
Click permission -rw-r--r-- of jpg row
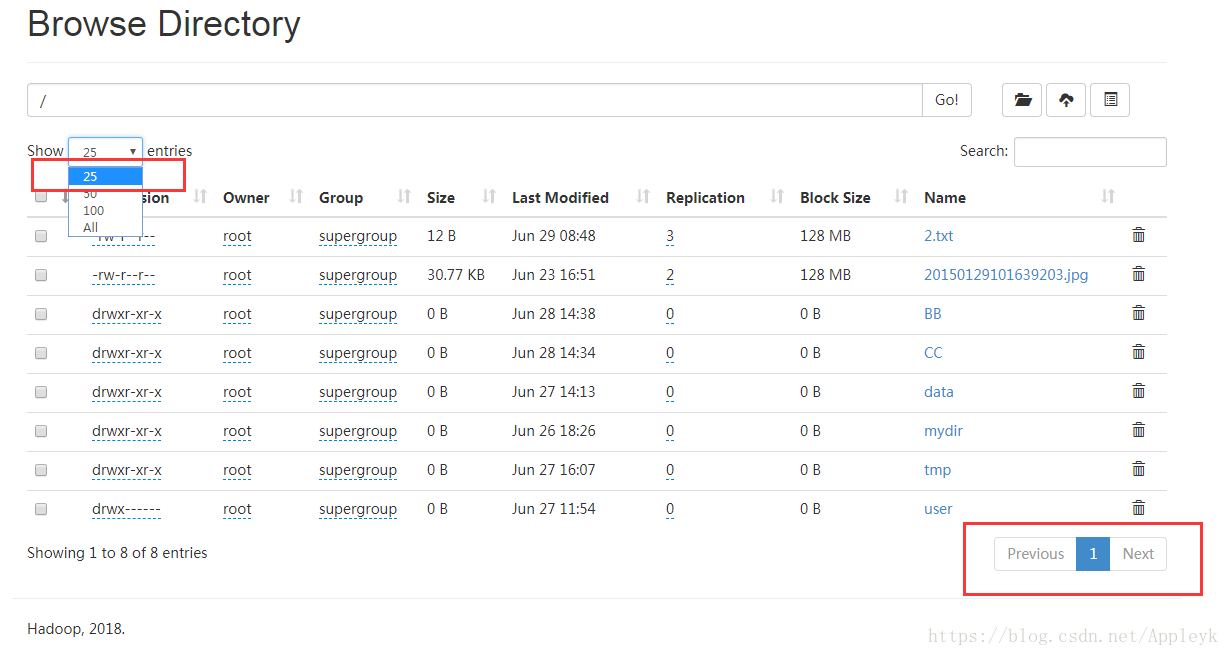point(123,275)
